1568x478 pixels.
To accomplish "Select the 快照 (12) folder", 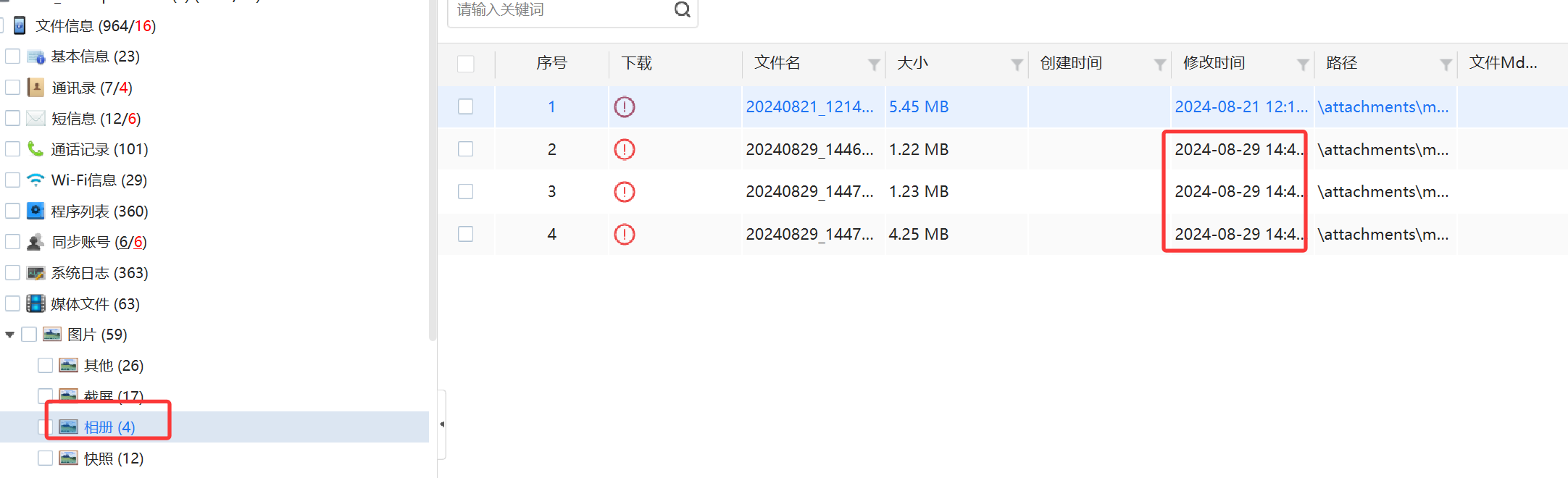I will (114, 458).
